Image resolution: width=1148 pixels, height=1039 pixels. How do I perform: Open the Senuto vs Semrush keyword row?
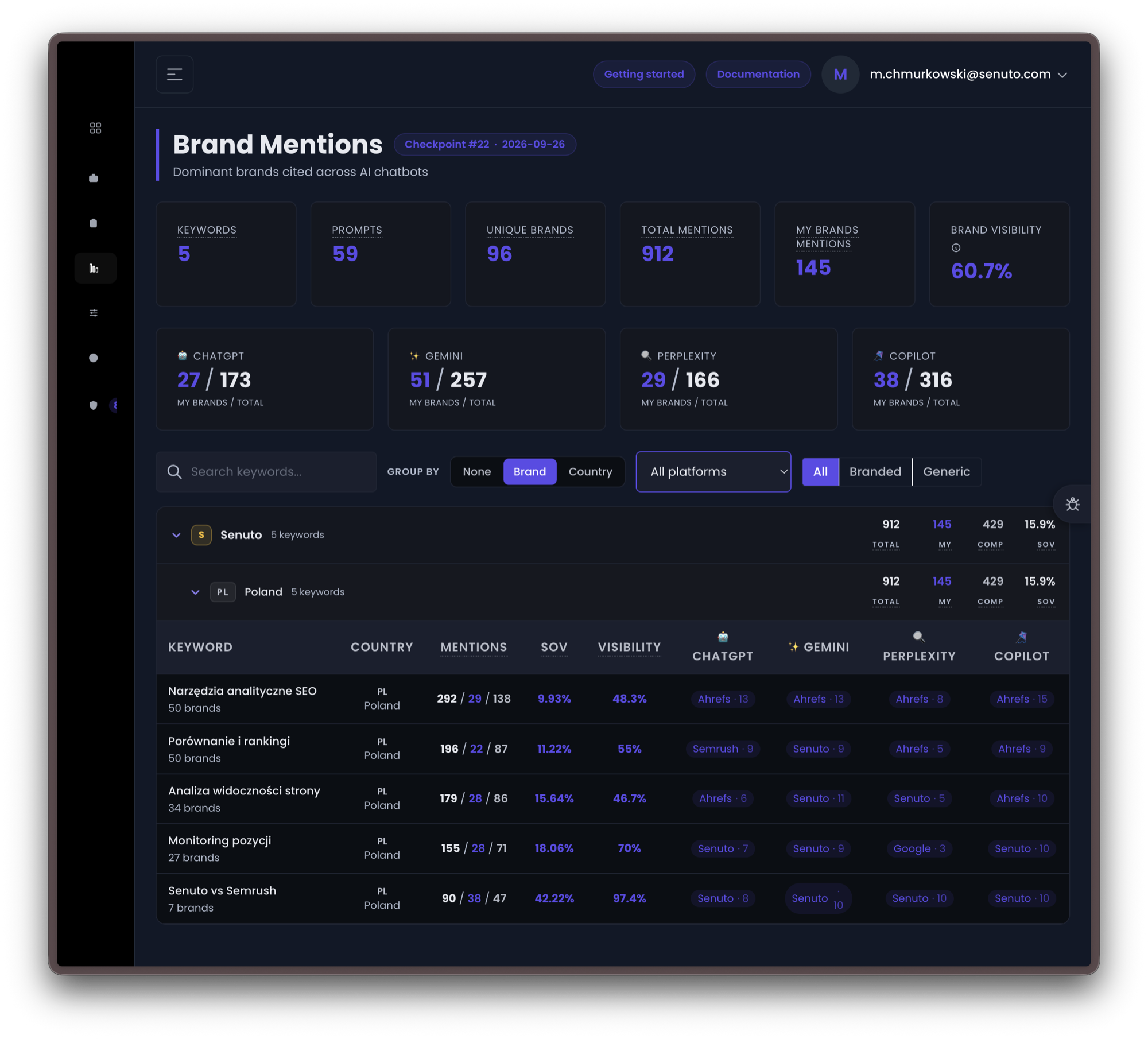click(x=612, y=898)
